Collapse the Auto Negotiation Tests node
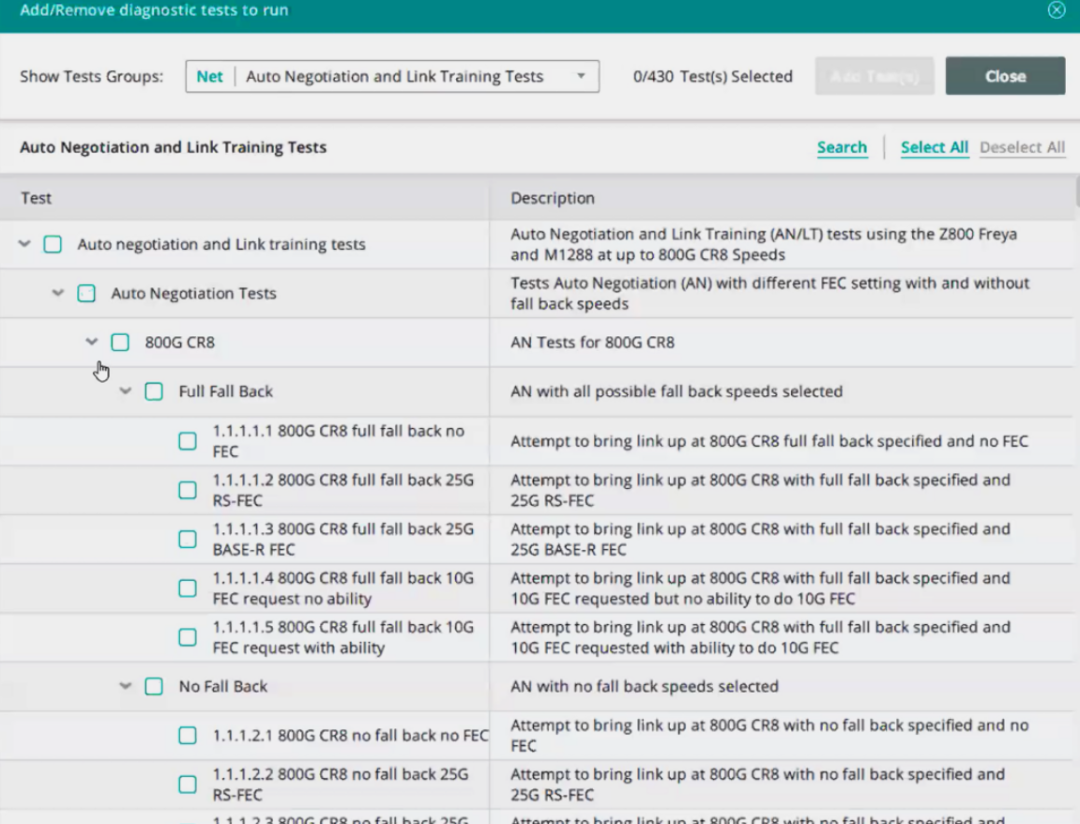 [x=58, y=293]
